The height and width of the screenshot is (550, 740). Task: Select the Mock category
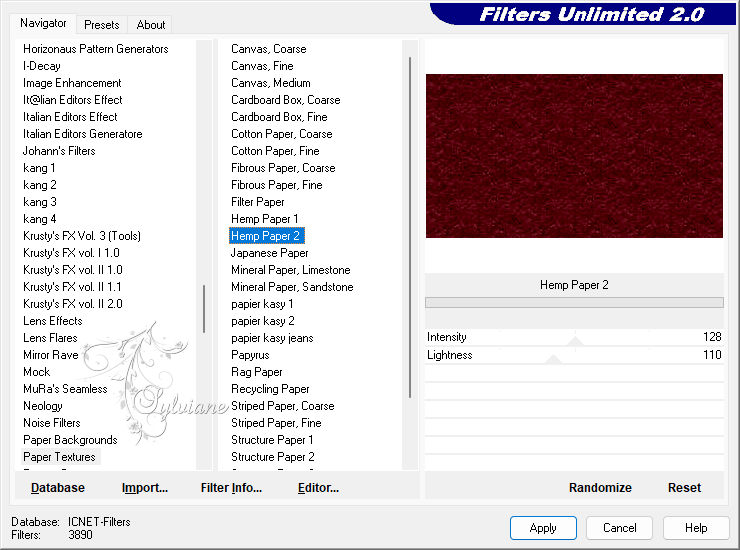pyautogui.click(x=36, y=372)
